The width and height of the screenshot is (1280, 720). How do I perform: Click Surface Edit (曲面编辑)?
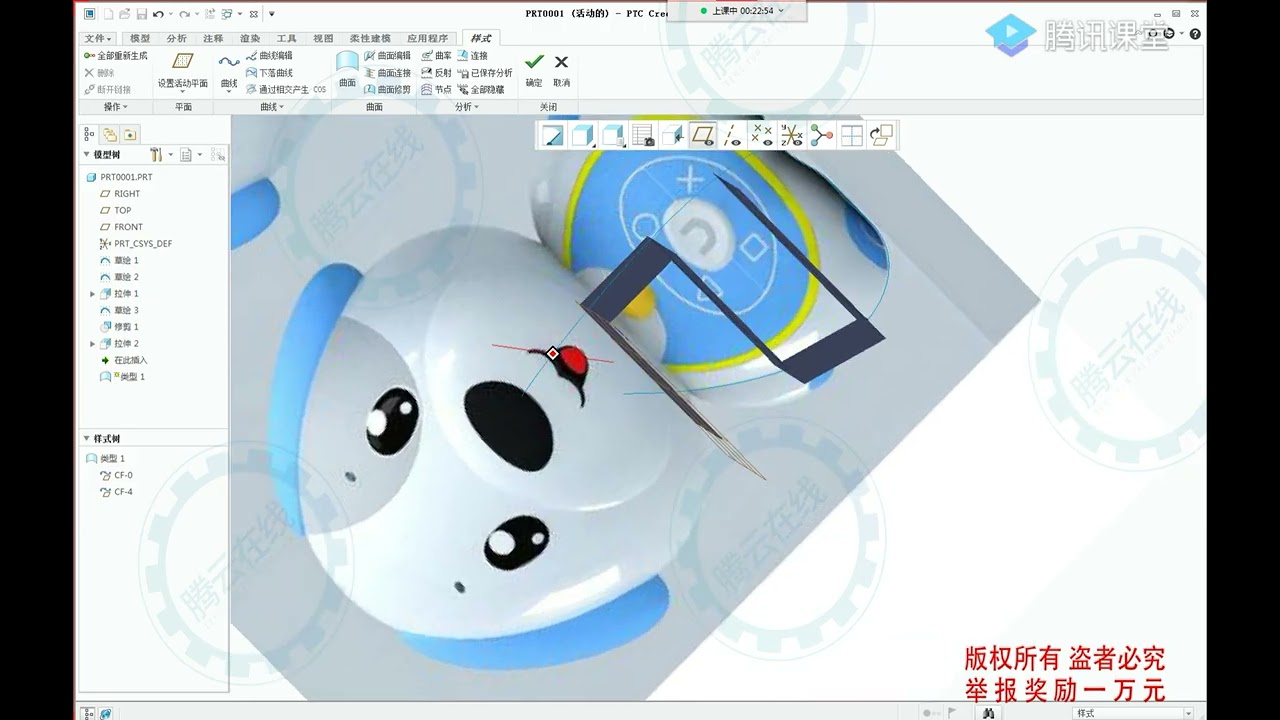pyautogui.click(x=387, y=56)
